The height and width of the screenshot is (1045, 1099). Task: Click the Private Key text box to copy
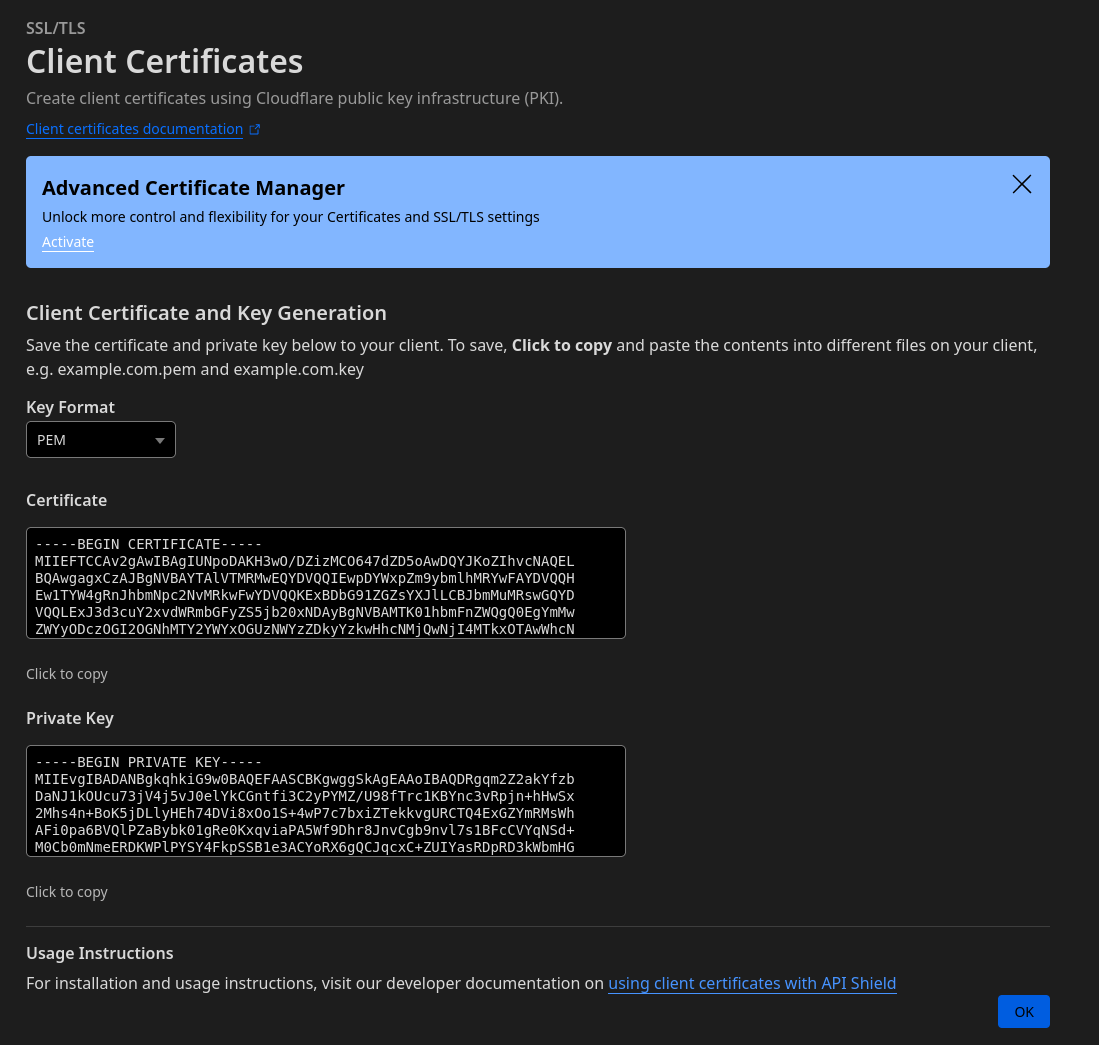click(326, 801)
